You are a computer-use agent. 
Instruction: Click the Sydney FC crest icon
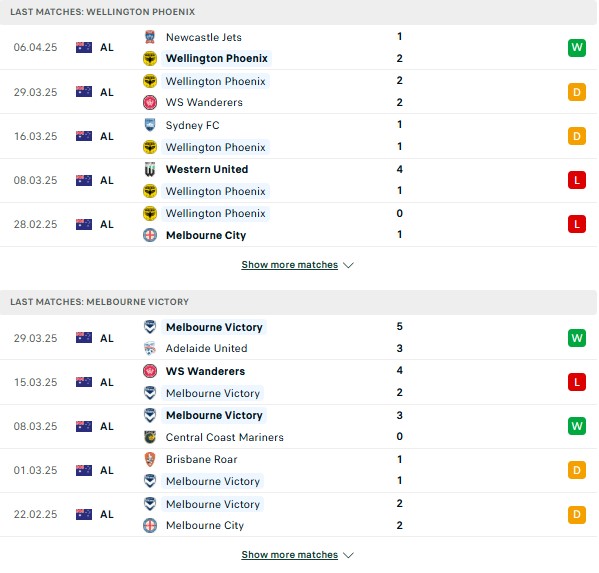tap(150, 125)
